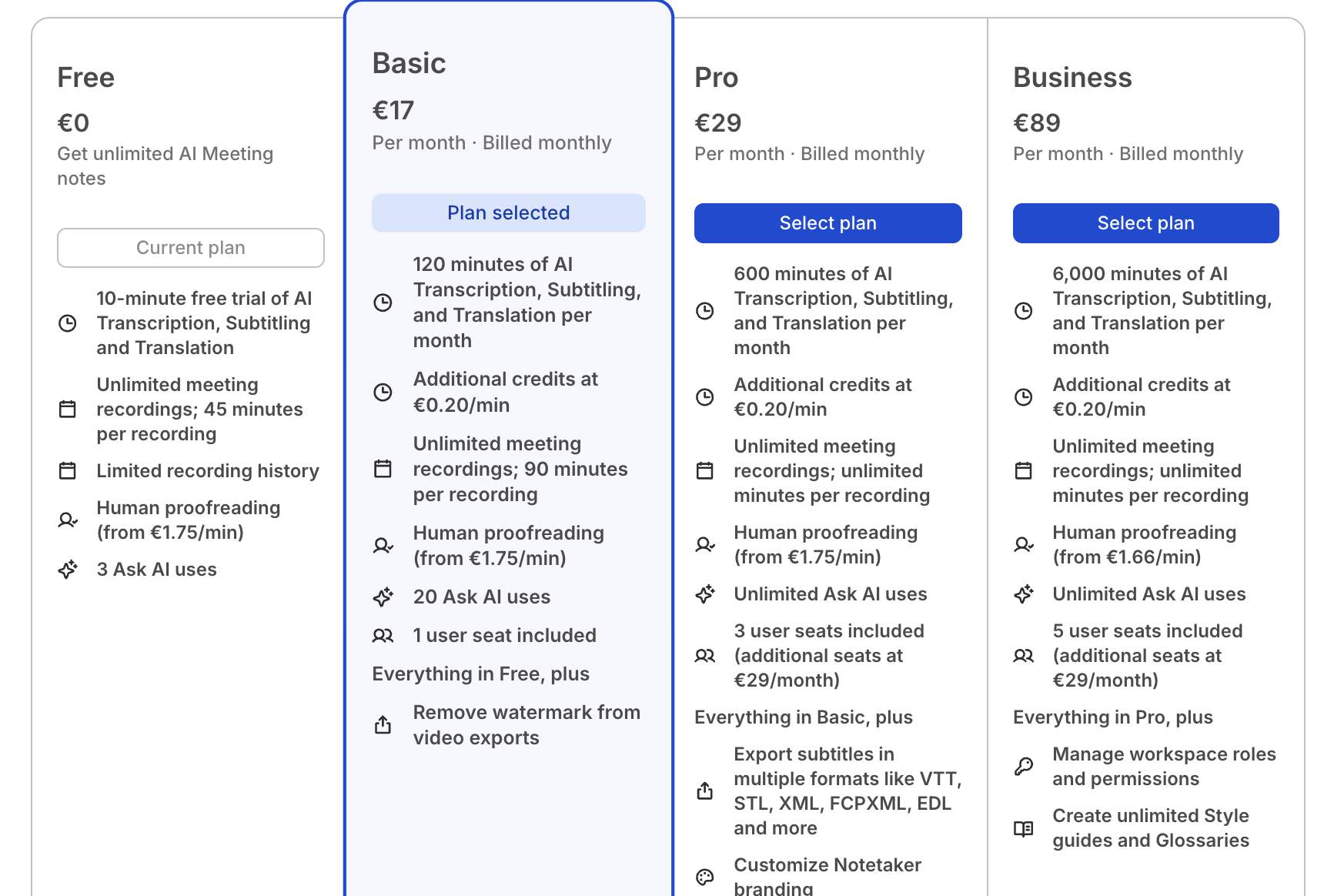Click the calendar icon next to Free unlimited recordings
Image resolution: width=1344 pixels, height=896 pixels.
[x=69, y=409]
